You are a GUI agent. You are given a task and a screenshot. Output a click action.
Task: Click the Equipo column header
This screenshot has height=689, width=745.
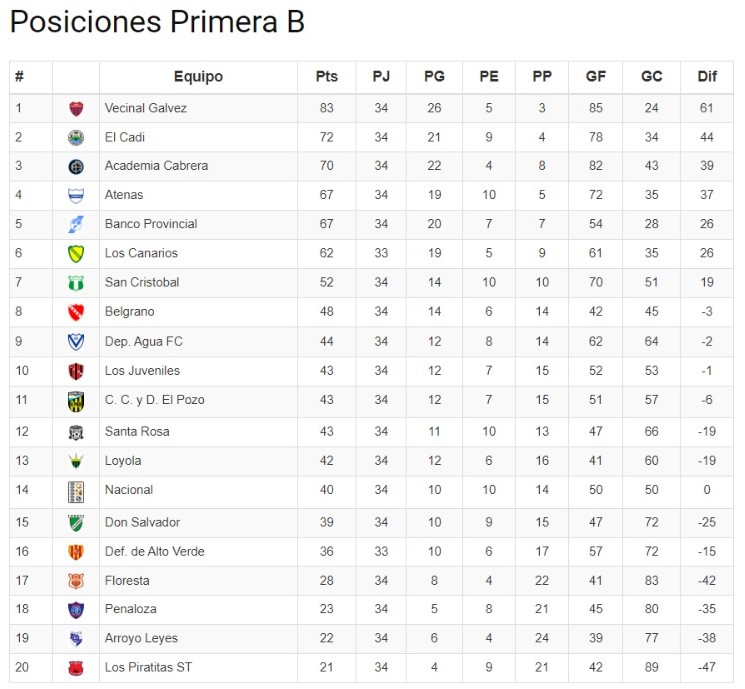coord(198,77)
